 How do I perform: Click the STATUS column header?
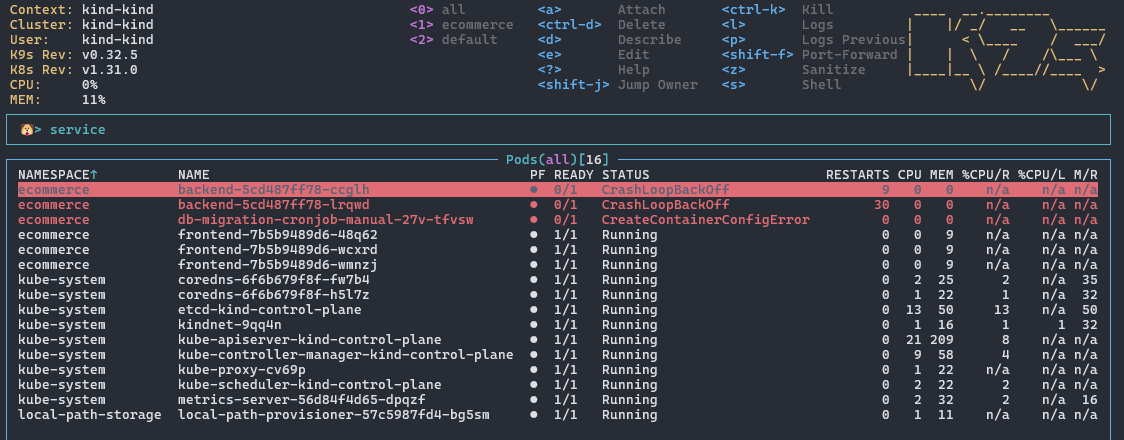[x=625, y=174]
